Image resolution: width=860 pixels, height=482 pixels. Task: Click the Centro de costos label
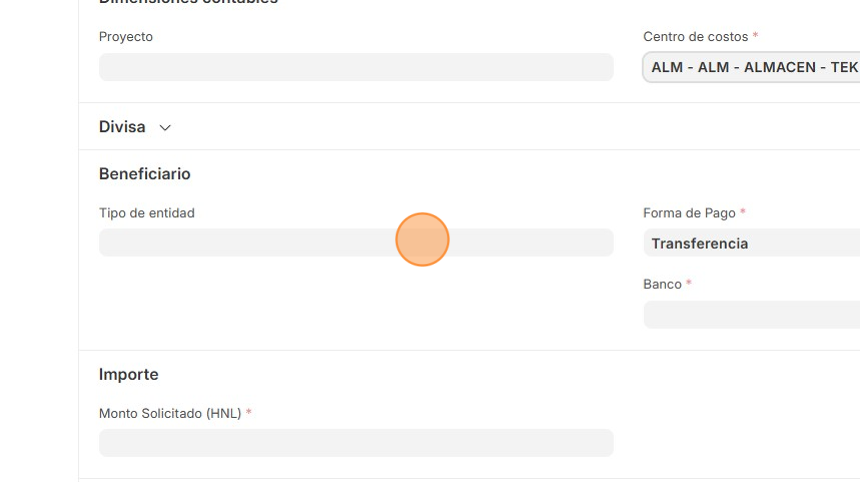(x=695, y=37)
